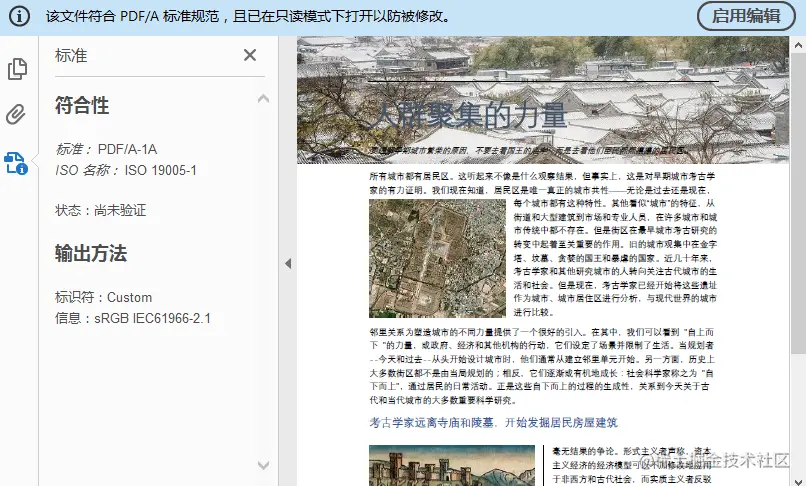Click the down chevron at panel bottom
This screenshot has width=806, height=486.
pyautogui.click(x=263, y=465)
